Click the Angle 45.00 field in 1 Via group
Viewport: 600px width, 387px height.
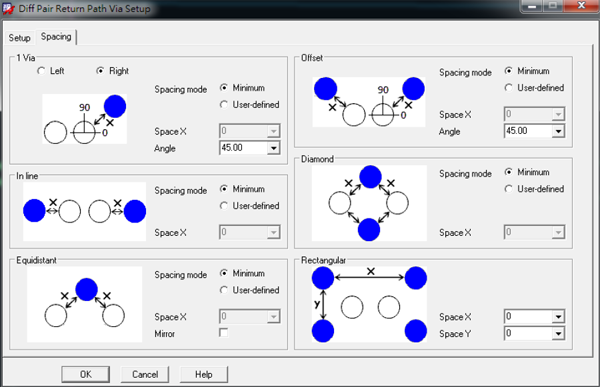(243, 148)
